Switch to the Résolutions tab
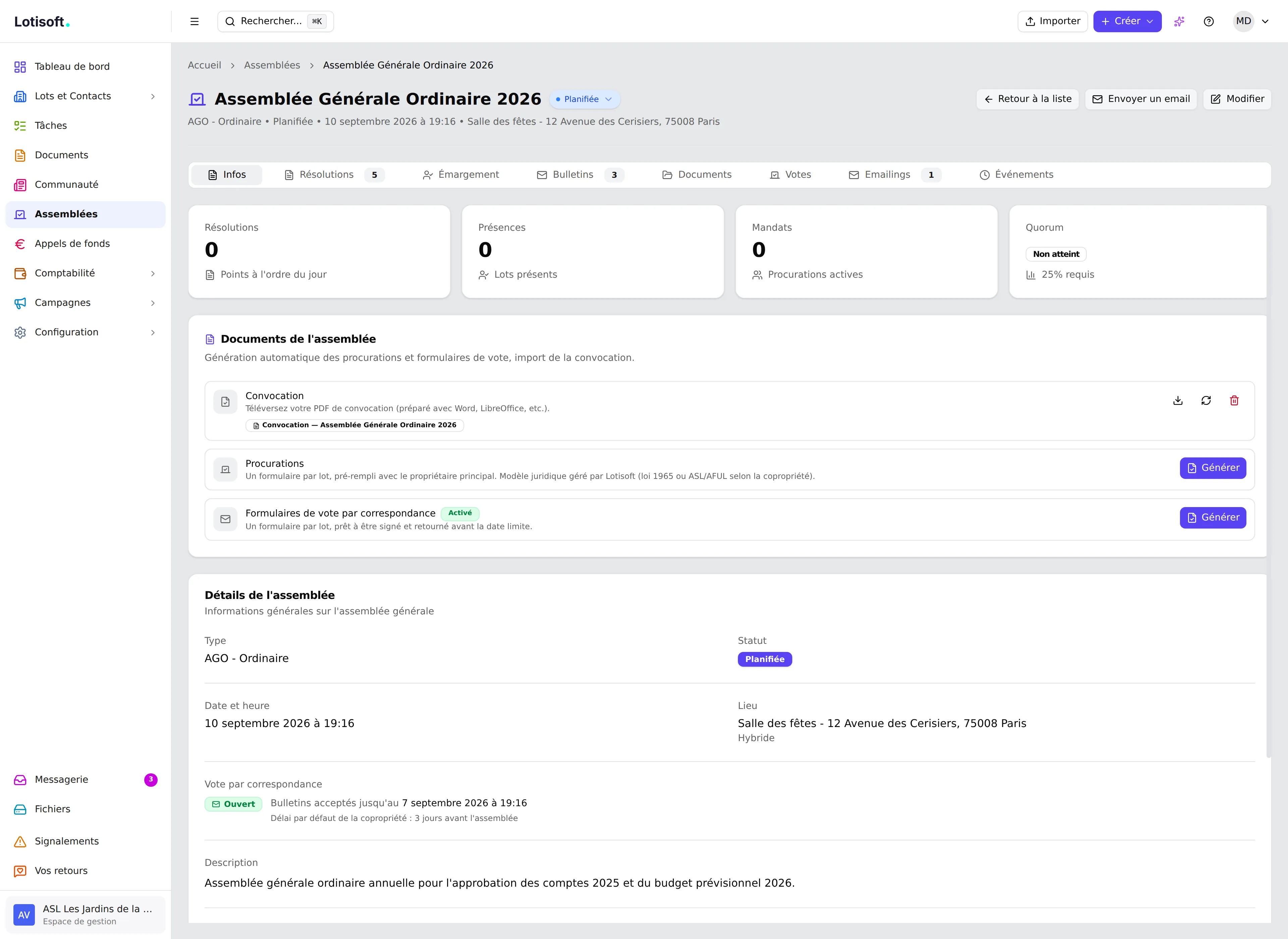This screenshot has width=1288, height=939. (334, 175)
